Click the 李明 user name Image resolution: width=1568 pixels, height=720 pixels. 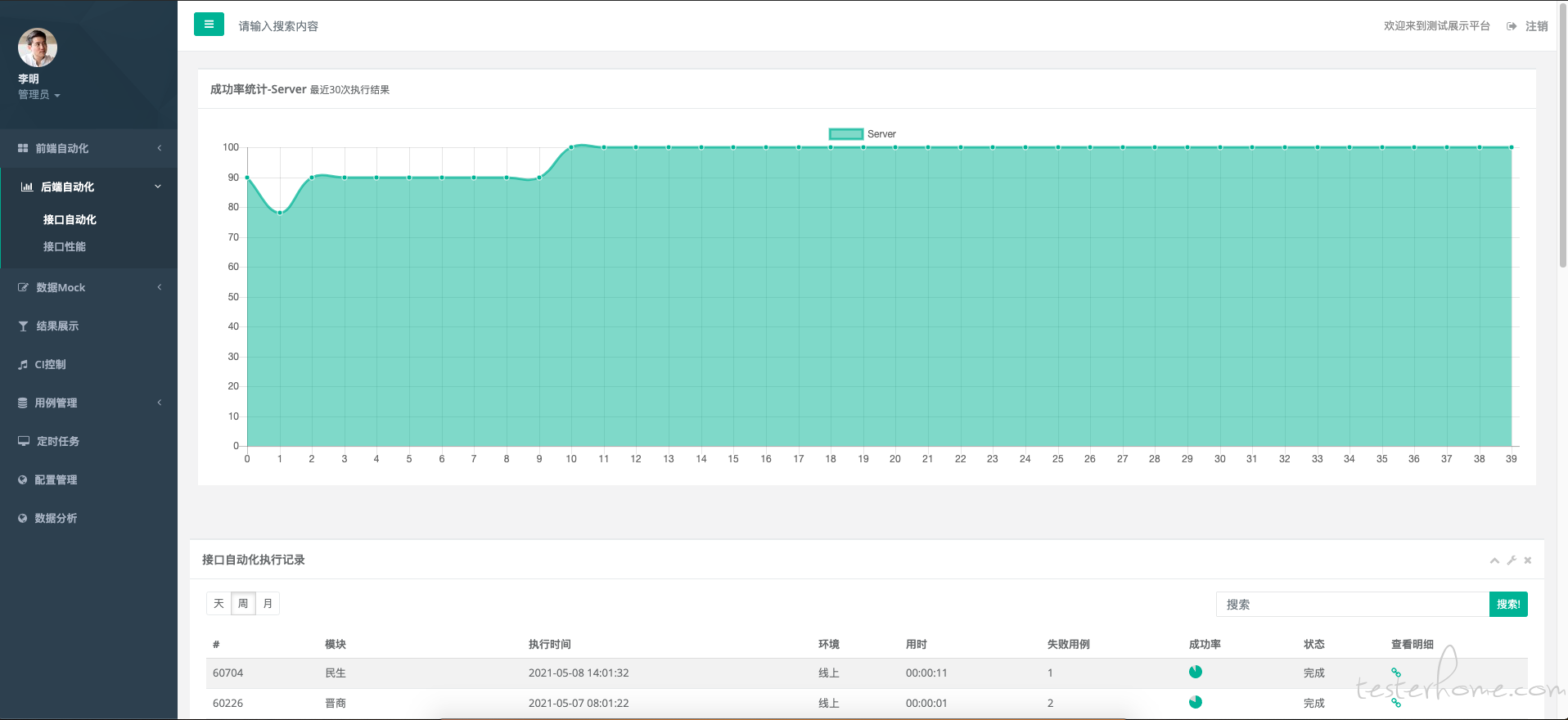29,79
